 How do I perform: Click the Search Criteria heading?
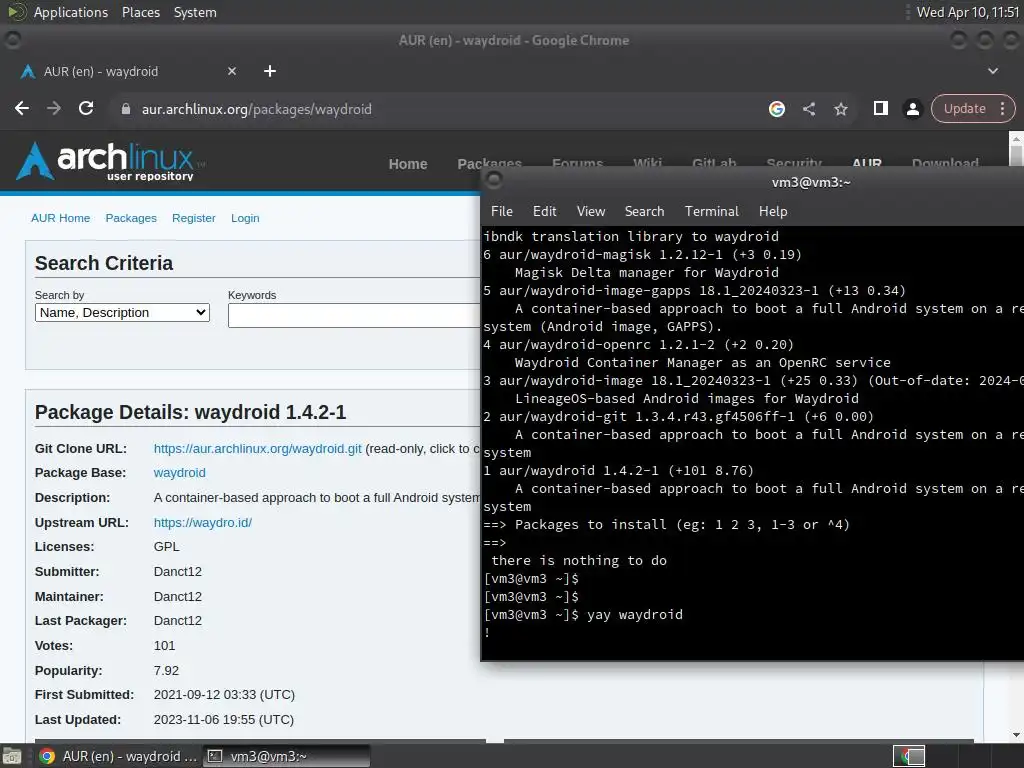click(x=104, y=263)
